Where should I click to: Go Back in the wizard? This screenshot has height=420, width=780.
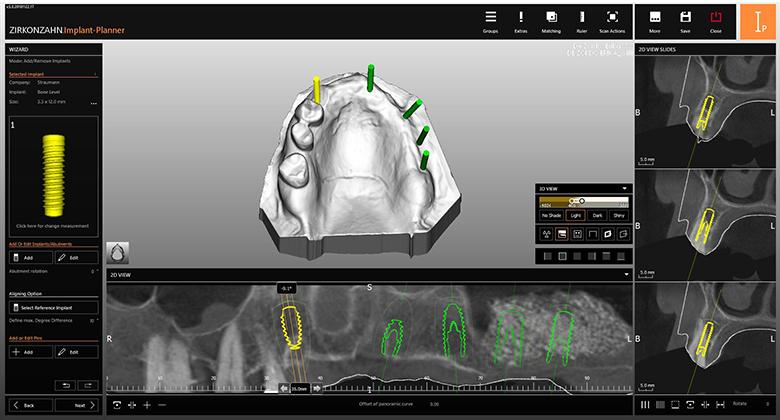(x=26, y=405)
